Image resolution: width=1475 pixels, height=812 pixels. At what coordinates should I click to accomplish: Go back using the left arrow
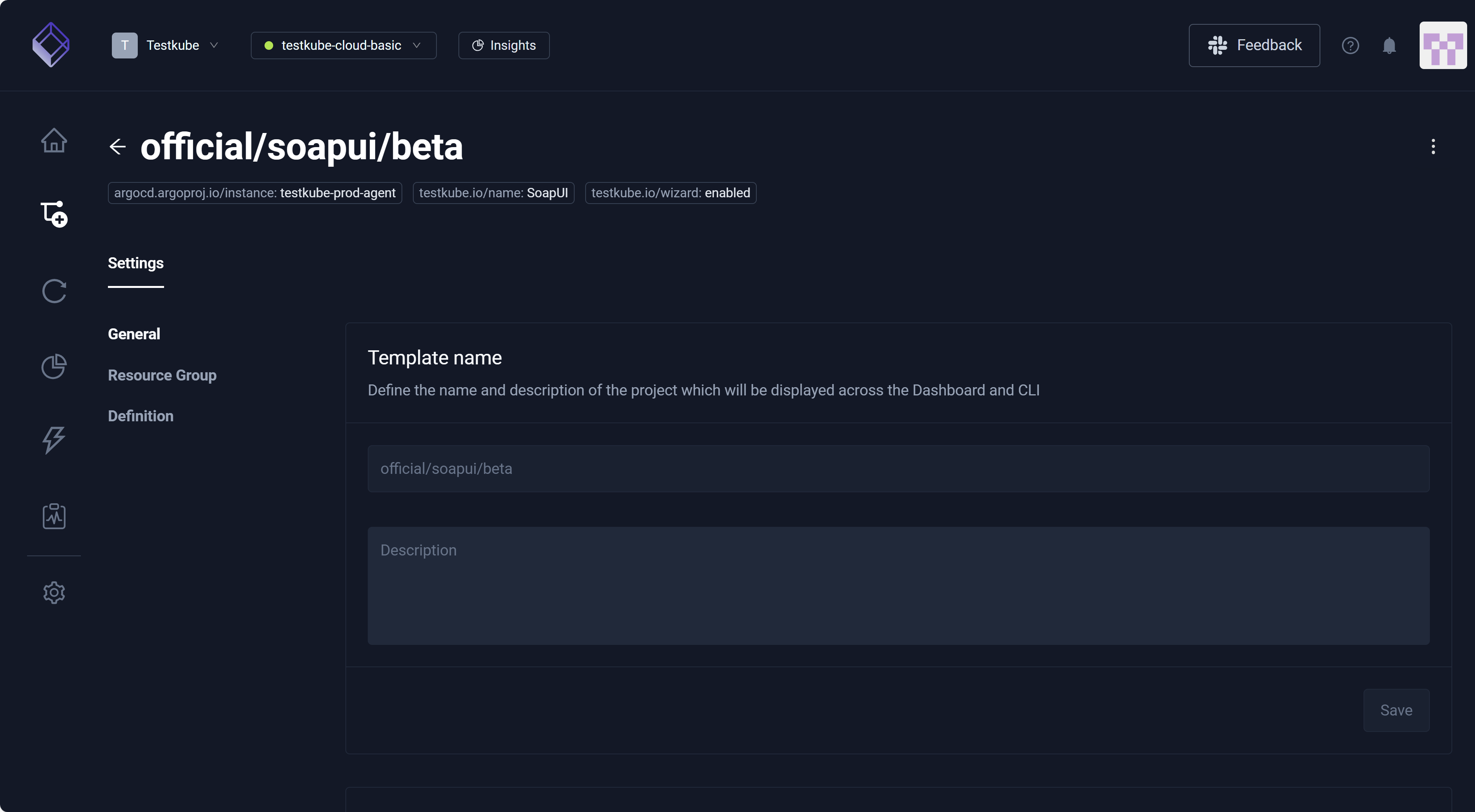coord(117,146)
